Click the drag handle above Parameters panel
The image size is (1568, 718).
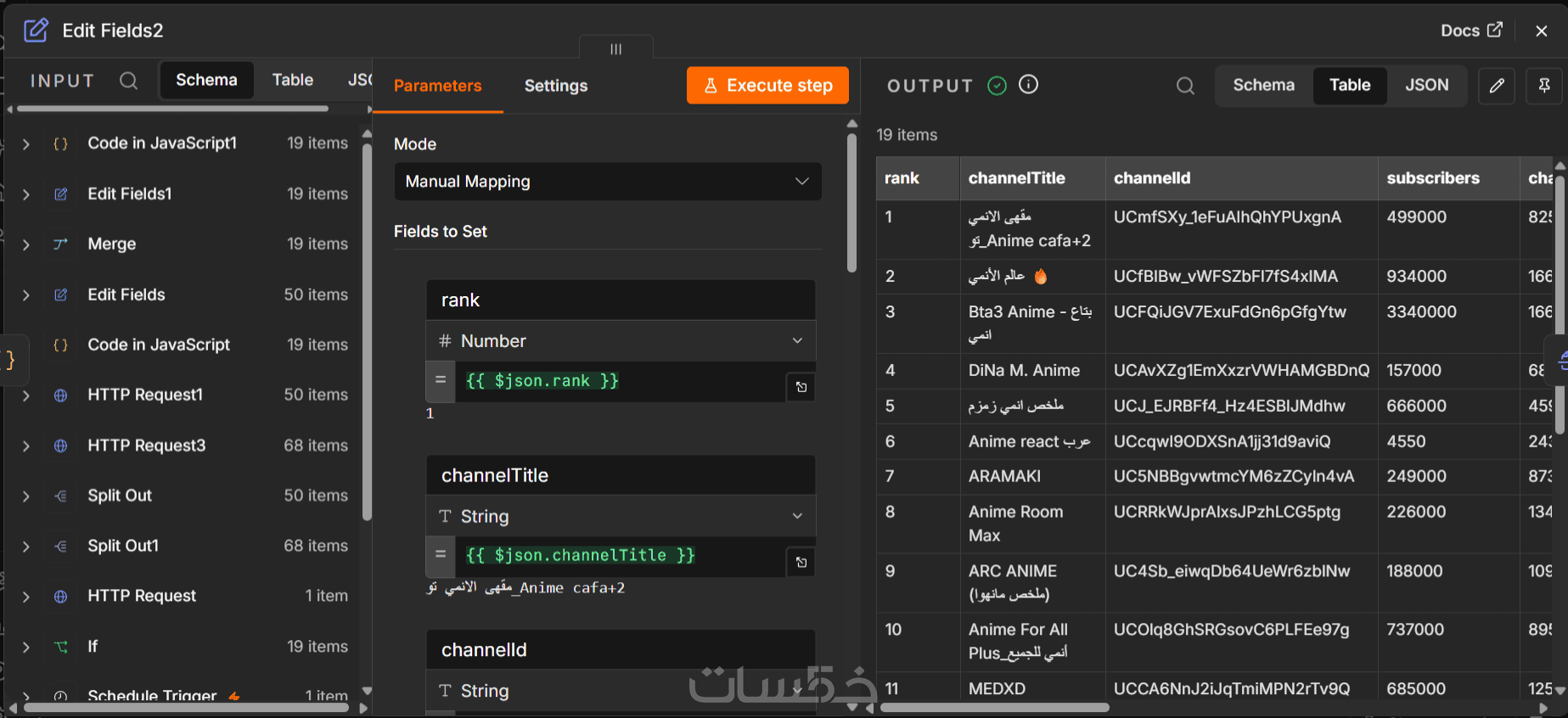tap(616, 49)
